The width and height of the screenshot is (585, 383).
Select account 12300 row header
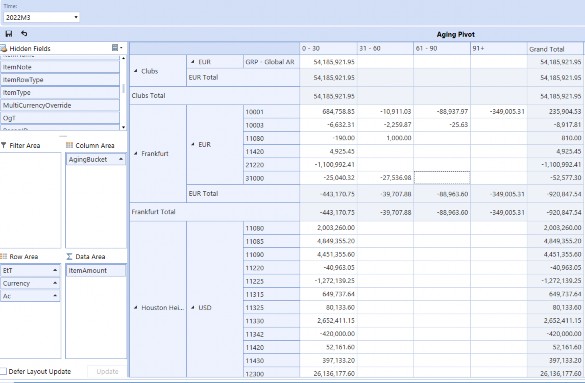click(271, 373)
